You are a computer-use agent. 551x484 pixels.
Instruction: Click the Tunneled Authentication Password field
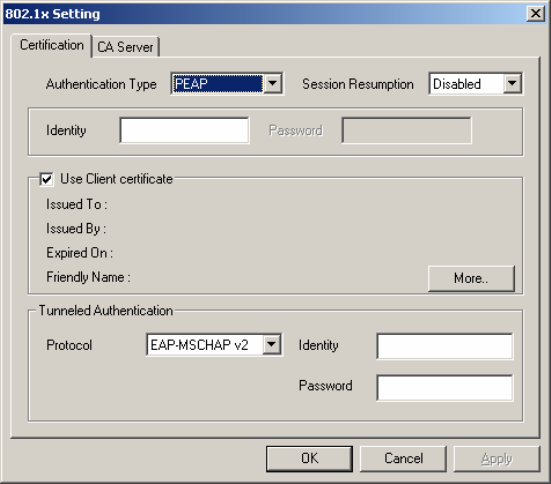point(445,388)
